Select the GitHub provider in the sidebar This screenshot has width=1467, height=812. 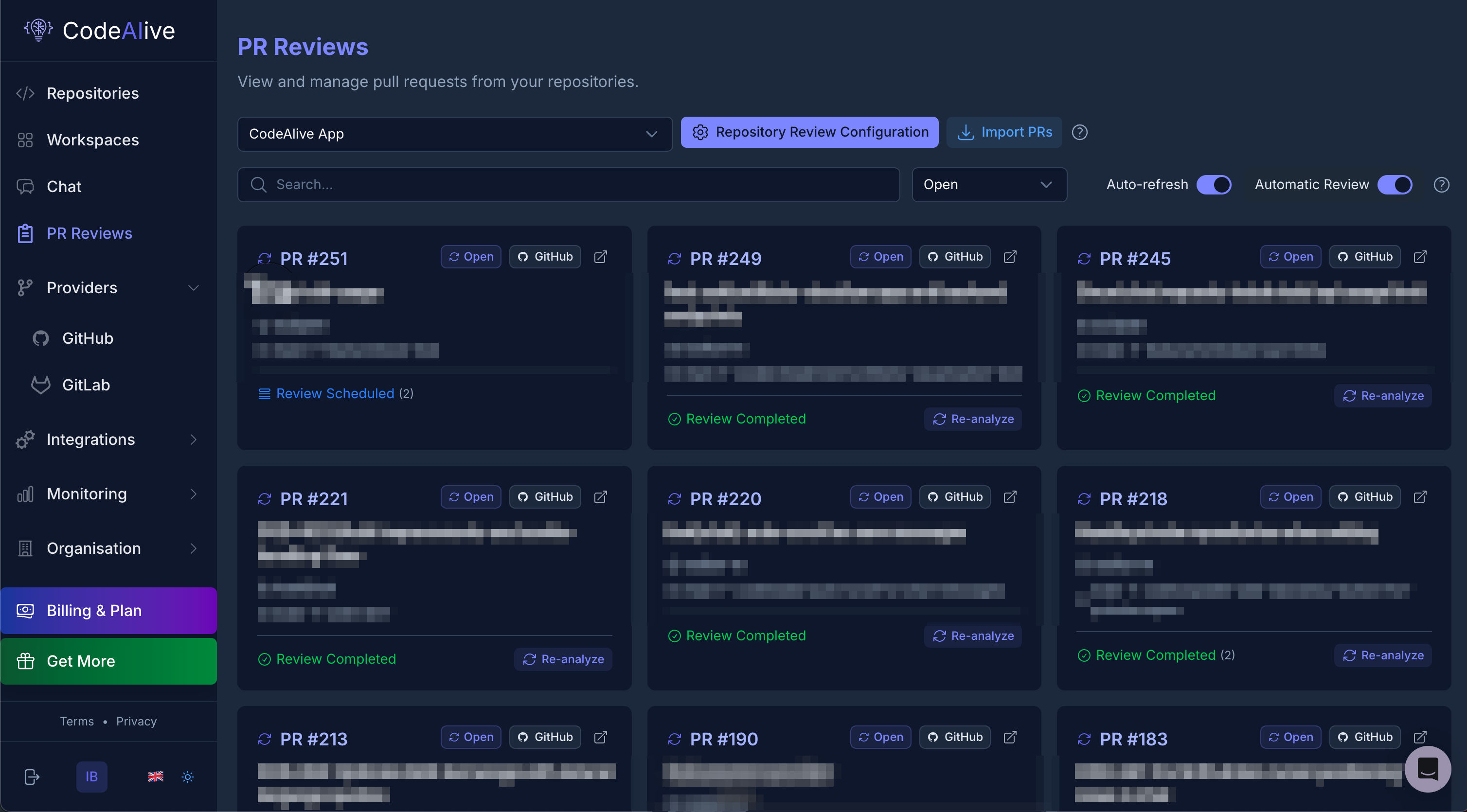click(87, 337)
